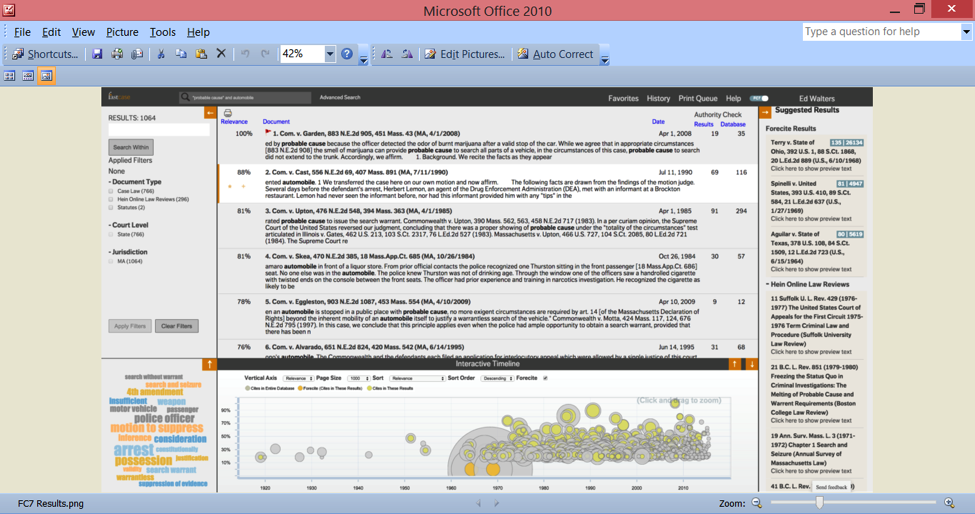Click the Undo arrow icon
This screenshot has height=514, width=975.
(x=245, y=54)
